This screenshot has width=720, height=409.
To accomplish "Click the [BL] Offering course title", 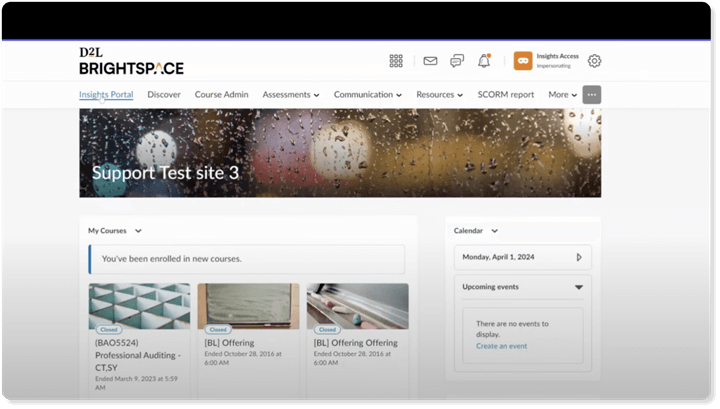I will coord(229,343).
